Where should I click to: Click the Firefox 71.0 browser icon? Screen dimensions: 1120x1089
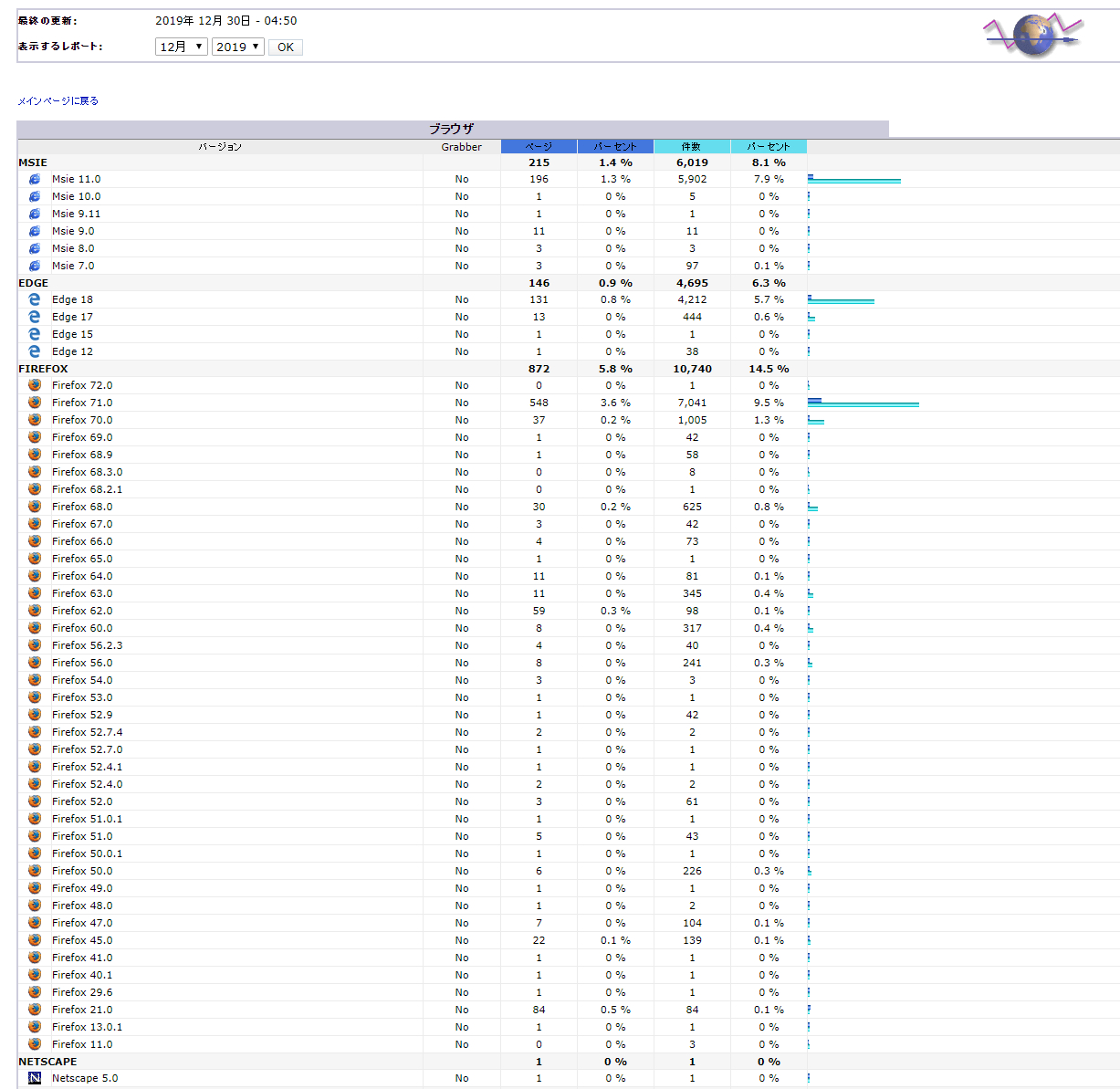[35, 403]
